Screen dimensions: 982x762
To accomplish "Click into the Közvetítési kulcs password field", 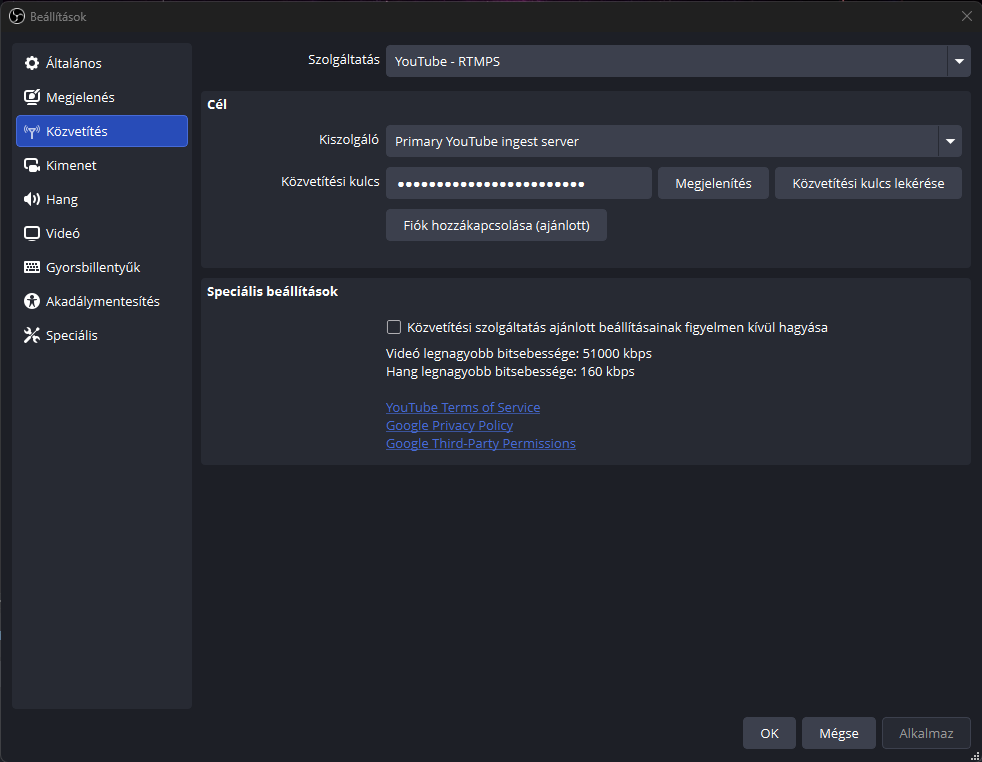I will point(518,184).
